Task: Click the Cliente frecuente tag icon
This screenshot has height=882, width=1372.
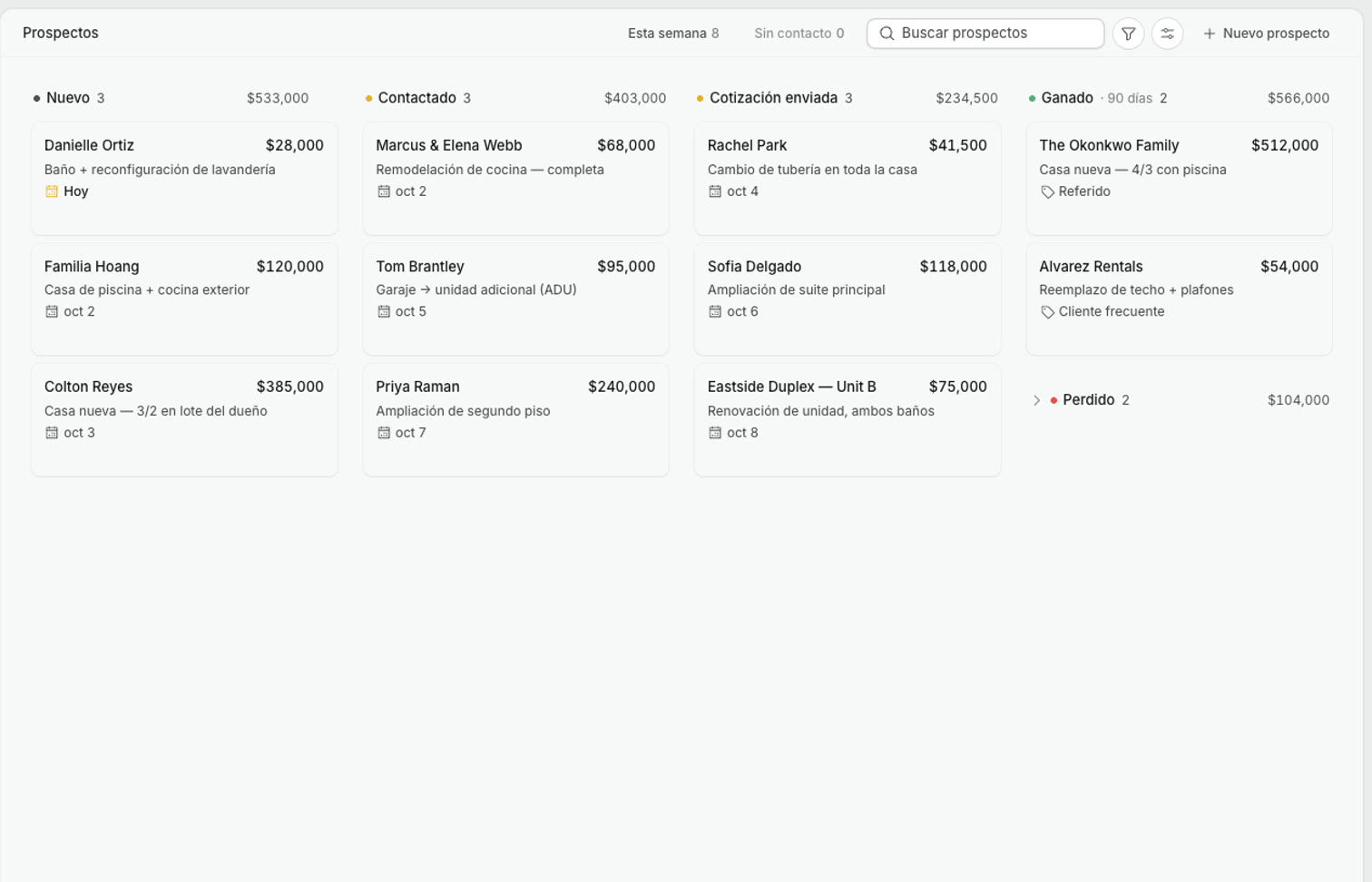Action: pyautogui.click(x=1047, y=312)
